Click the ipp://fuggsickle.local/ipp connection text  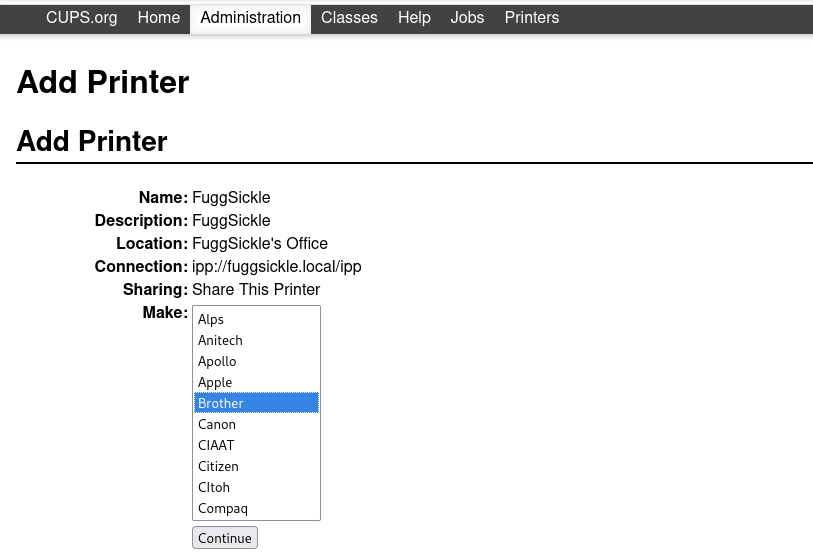pos(276,267)
